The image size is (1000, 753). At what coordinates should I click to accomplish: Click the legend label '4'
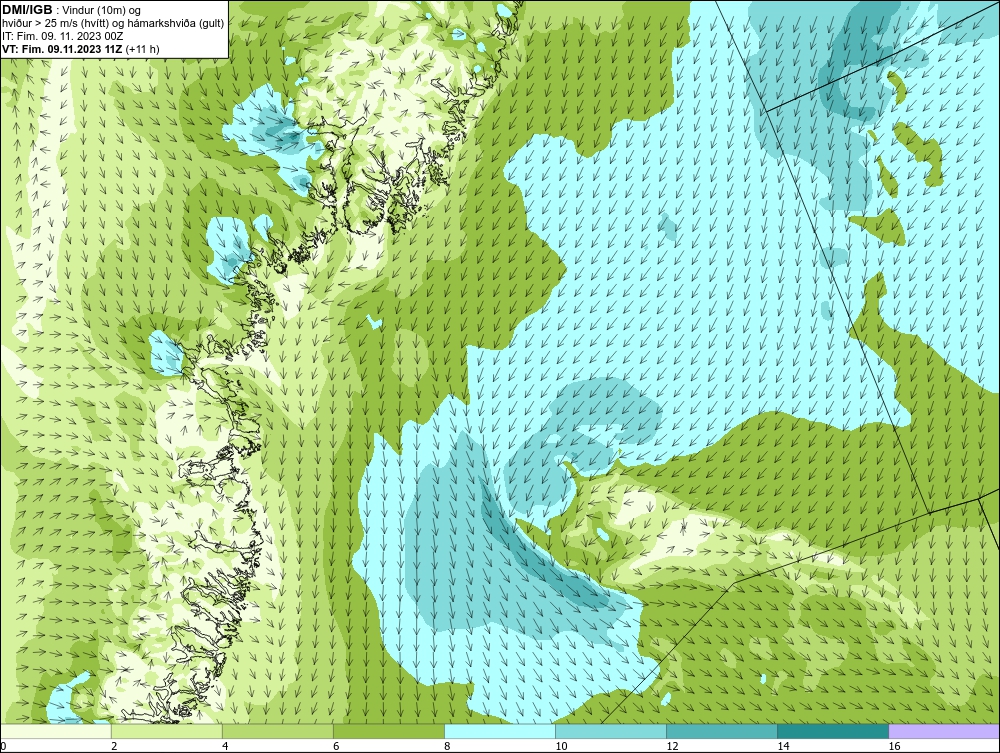click(x=226, y=746)
